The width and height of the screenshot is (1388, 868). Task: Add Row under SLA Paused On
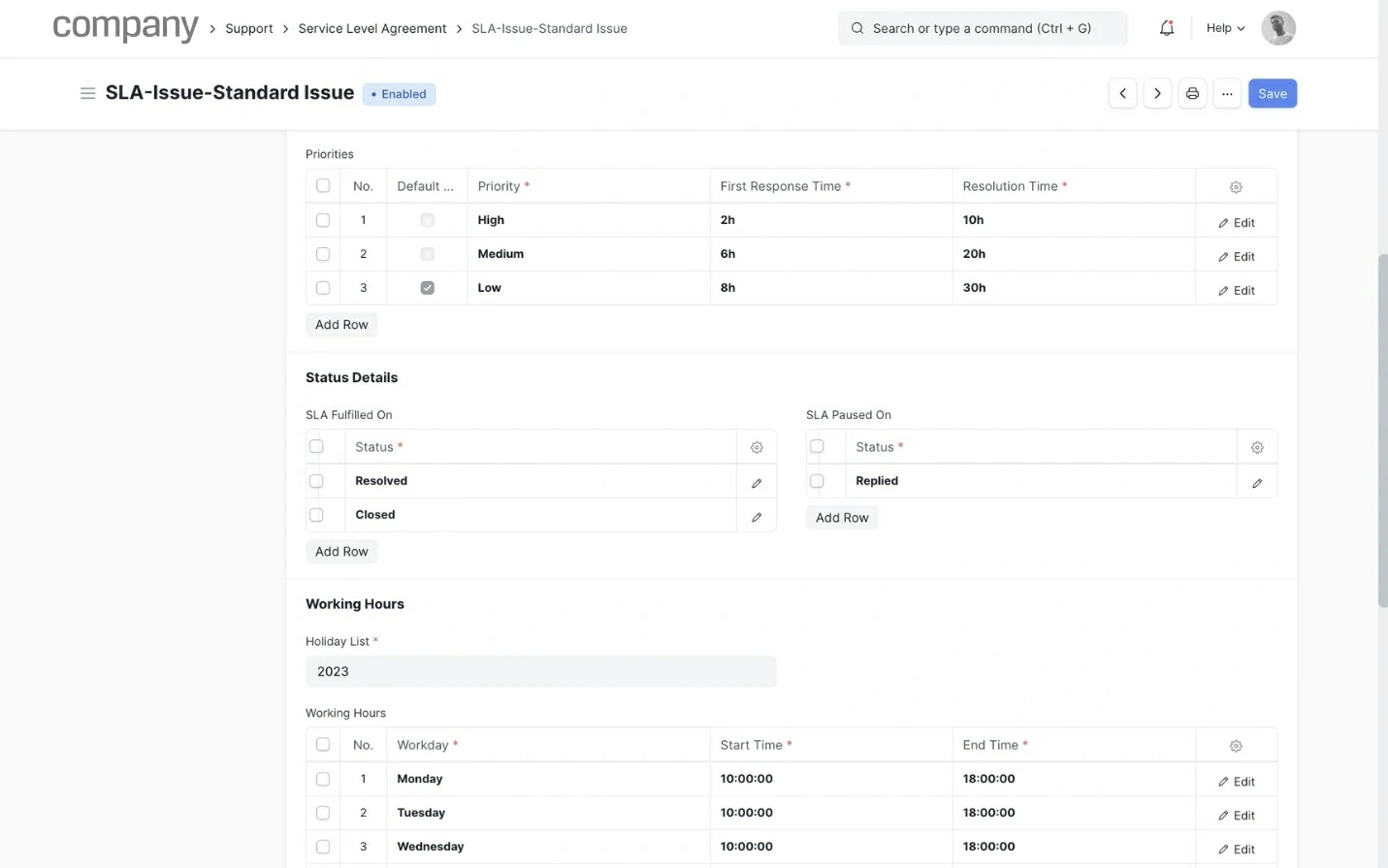pos(841,518)
